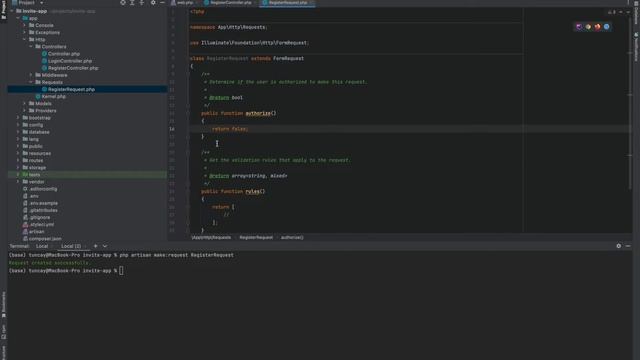Add a new terminal session with plus

(x=96, y=246)
